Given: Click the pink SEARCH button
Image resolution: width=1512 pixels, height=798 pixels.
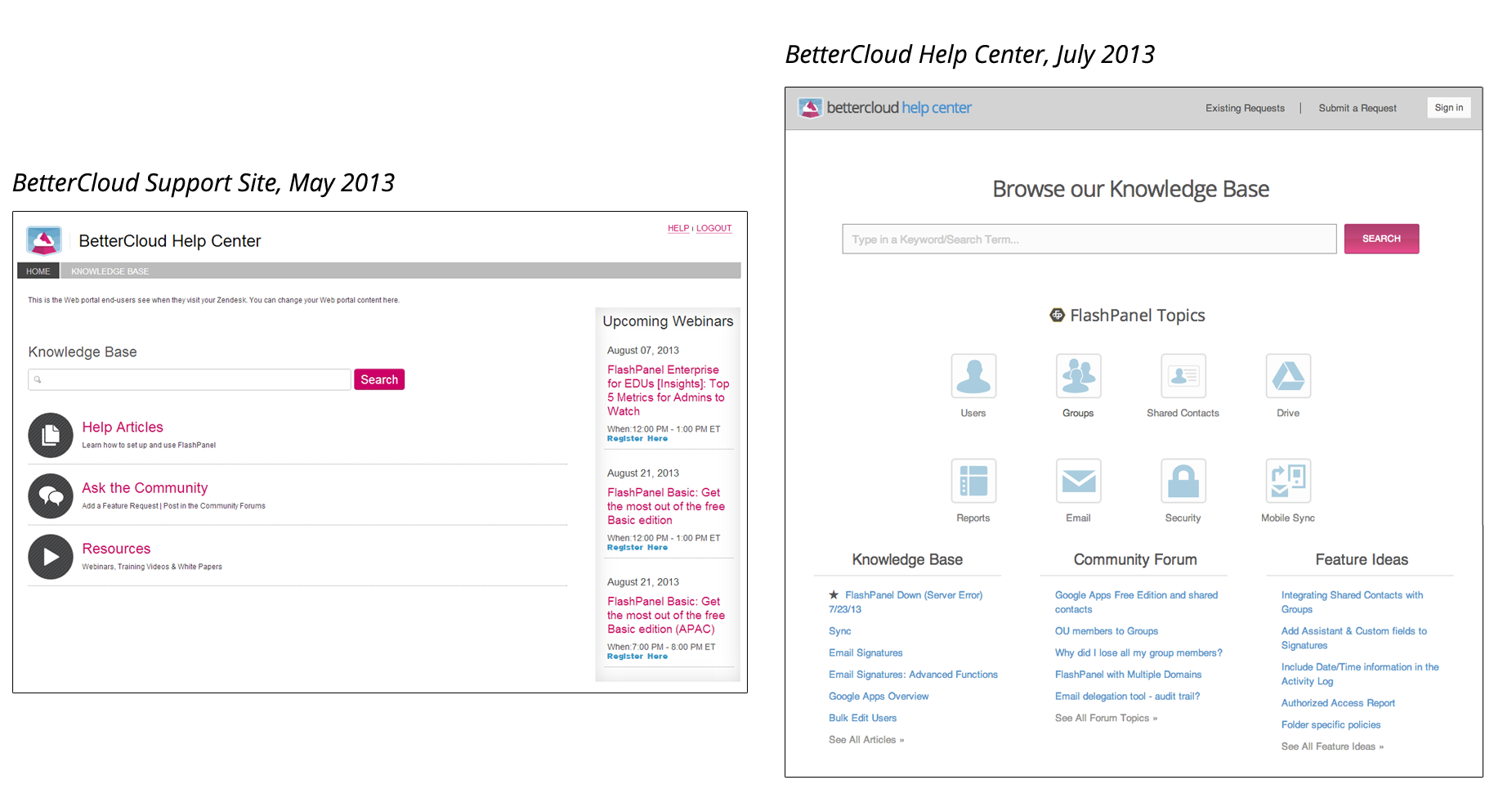Looking at the screenshot, I should click(x=1381, y=239).
